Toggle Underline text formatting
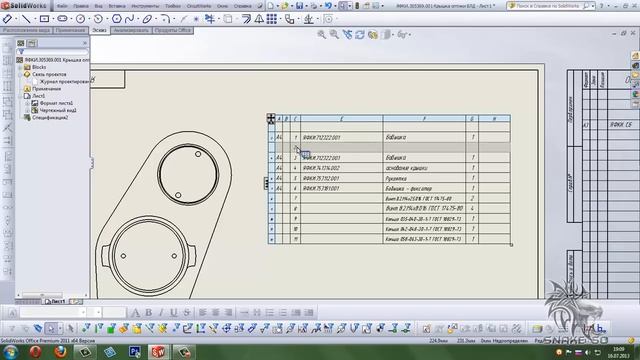This screenshot has width=640, height=360. click(x=174, y=313)
